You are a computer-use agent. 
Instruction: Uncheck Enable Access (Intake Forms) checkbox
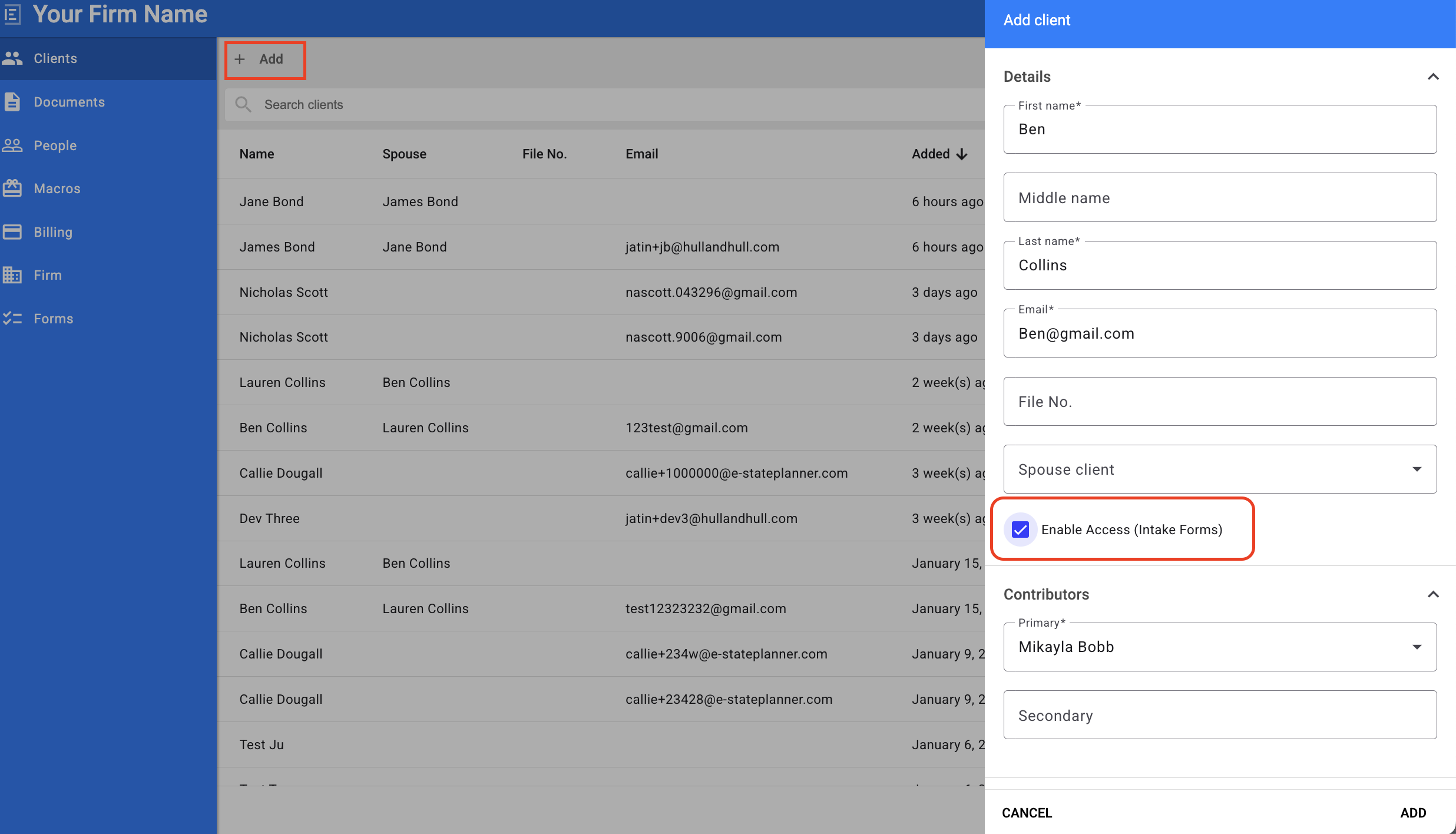click(1021, 529)
